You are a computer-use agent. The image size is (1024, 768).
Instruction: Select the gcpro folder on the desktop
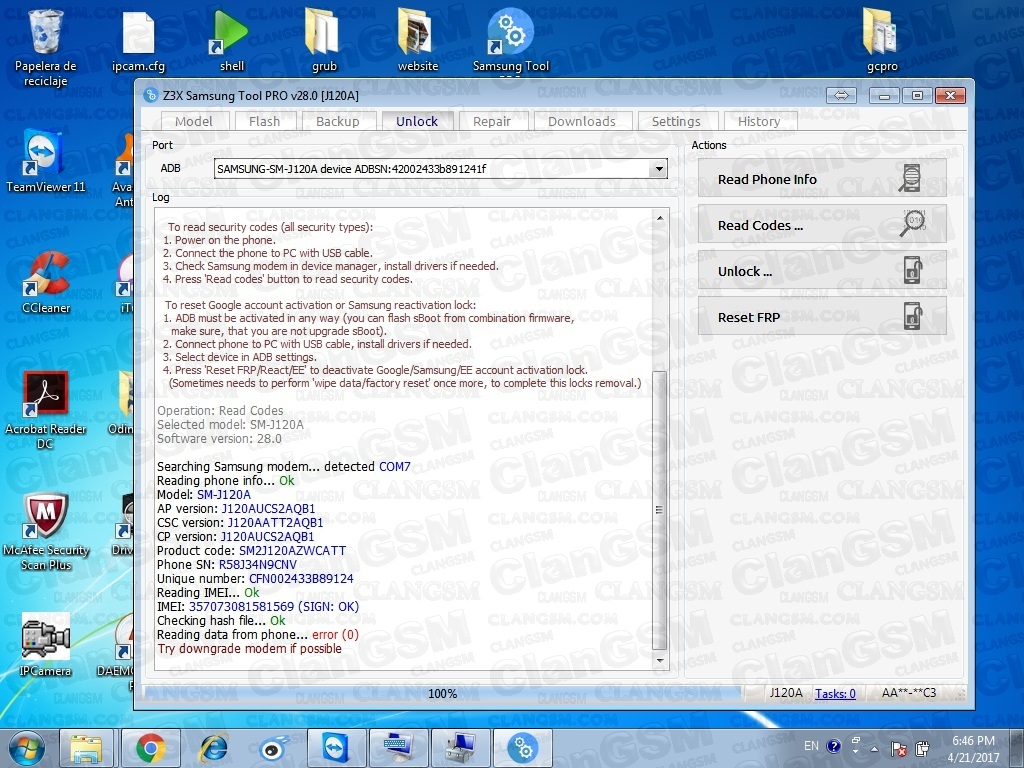882,40
